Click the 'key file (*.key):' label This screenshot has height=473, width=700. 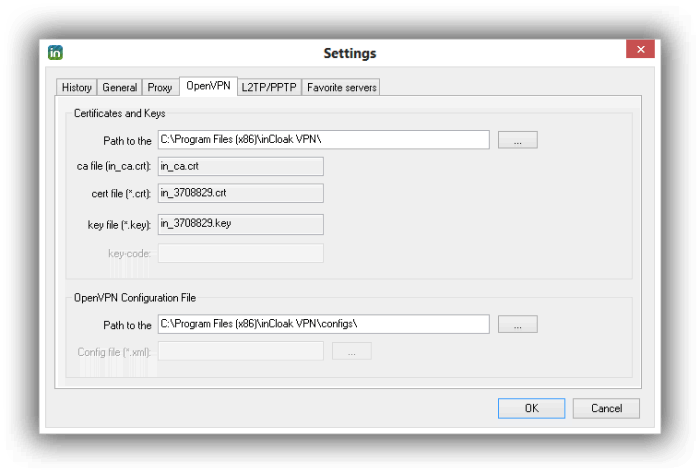point(119,225)
